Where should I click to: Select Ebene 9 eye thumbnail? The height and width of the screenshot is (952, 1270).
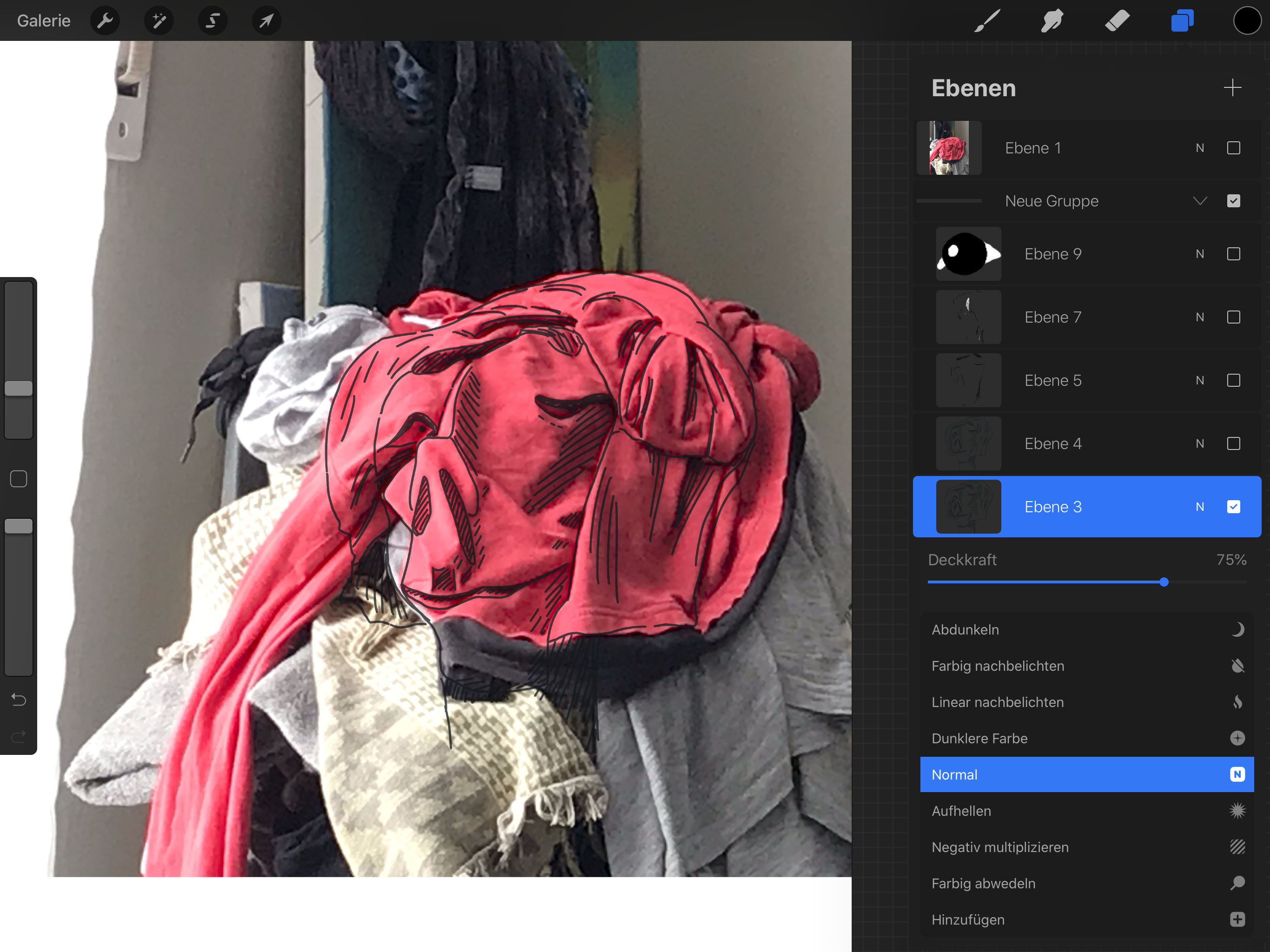969,254
